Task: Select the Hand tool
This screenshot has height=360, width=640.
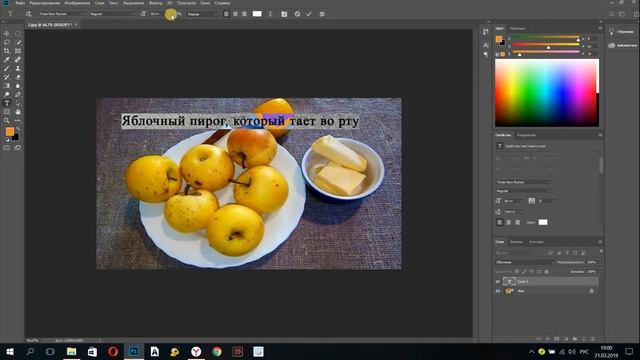Action: point(18,112)
